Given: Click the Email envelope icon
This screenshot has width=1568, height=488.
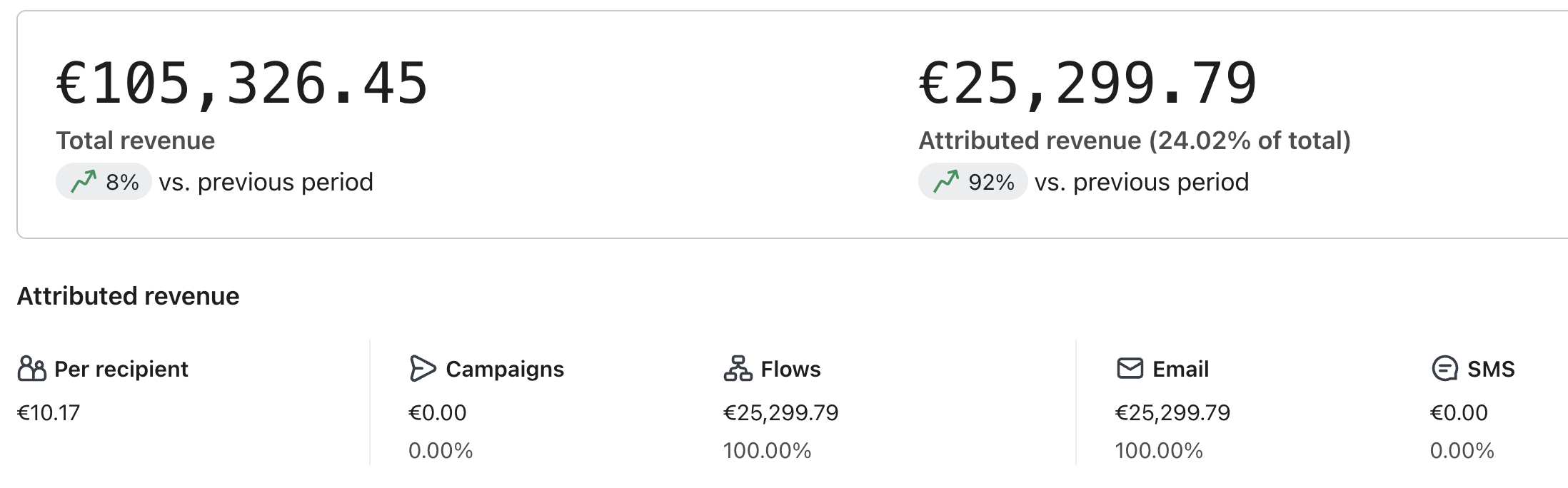Looking at the screenshot, I should pos(1130,369).
